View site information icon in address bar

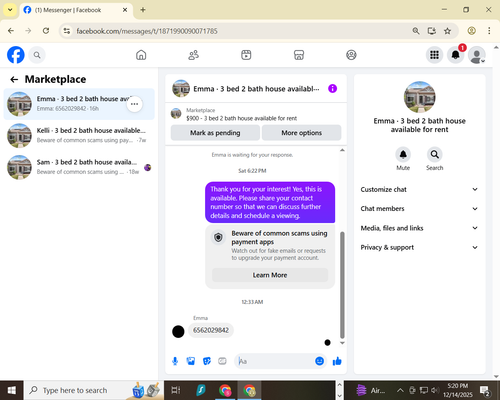pyautogui.click(x=67, y=31)
